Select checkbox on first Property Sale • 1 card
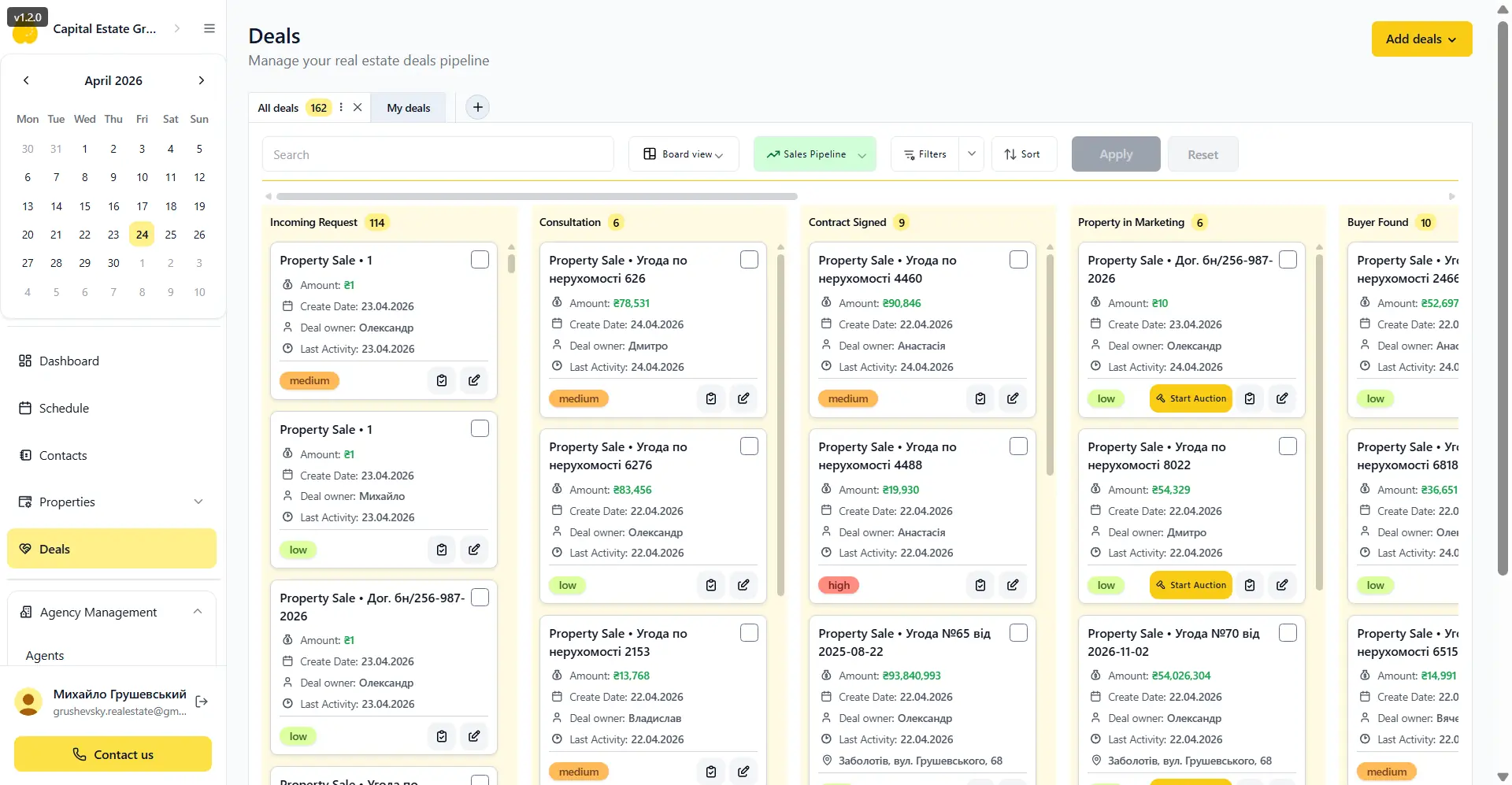Screen dimensions: 1512x785 click(x=480, y=260)
